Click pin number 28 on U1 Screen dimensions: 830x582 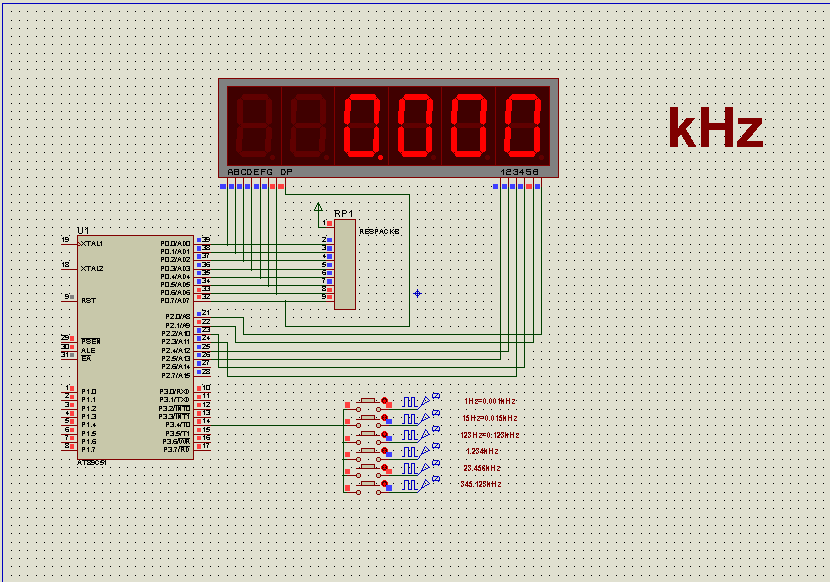click(206, 371)
